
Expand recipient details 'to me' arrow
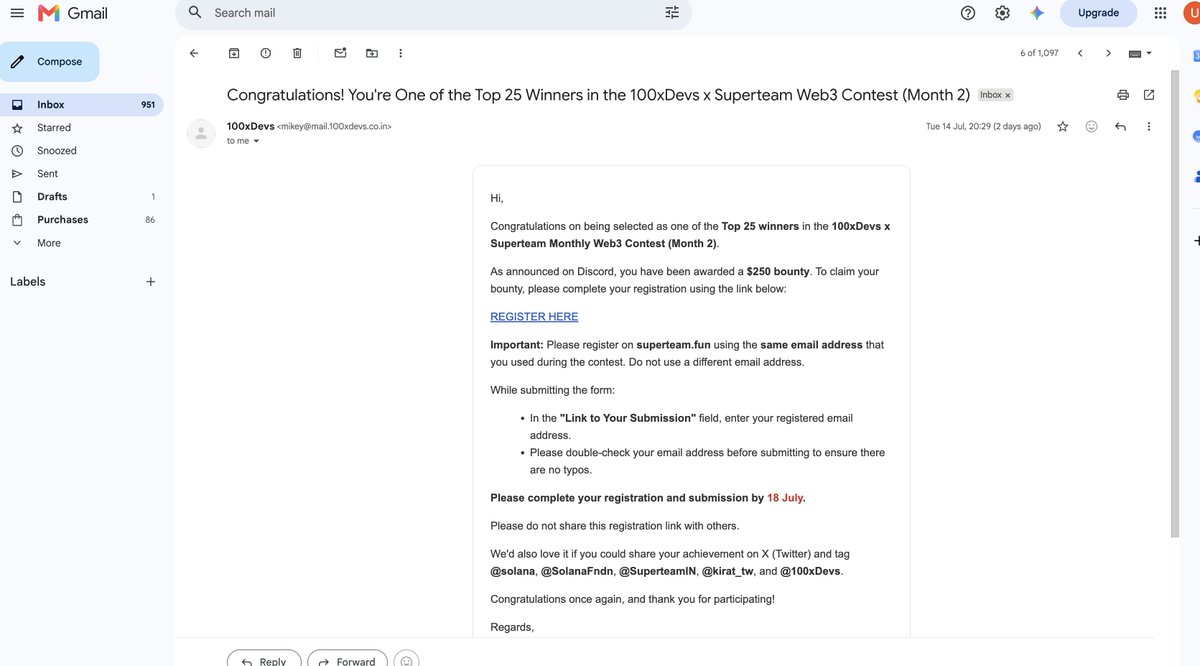tap(256, 141)
